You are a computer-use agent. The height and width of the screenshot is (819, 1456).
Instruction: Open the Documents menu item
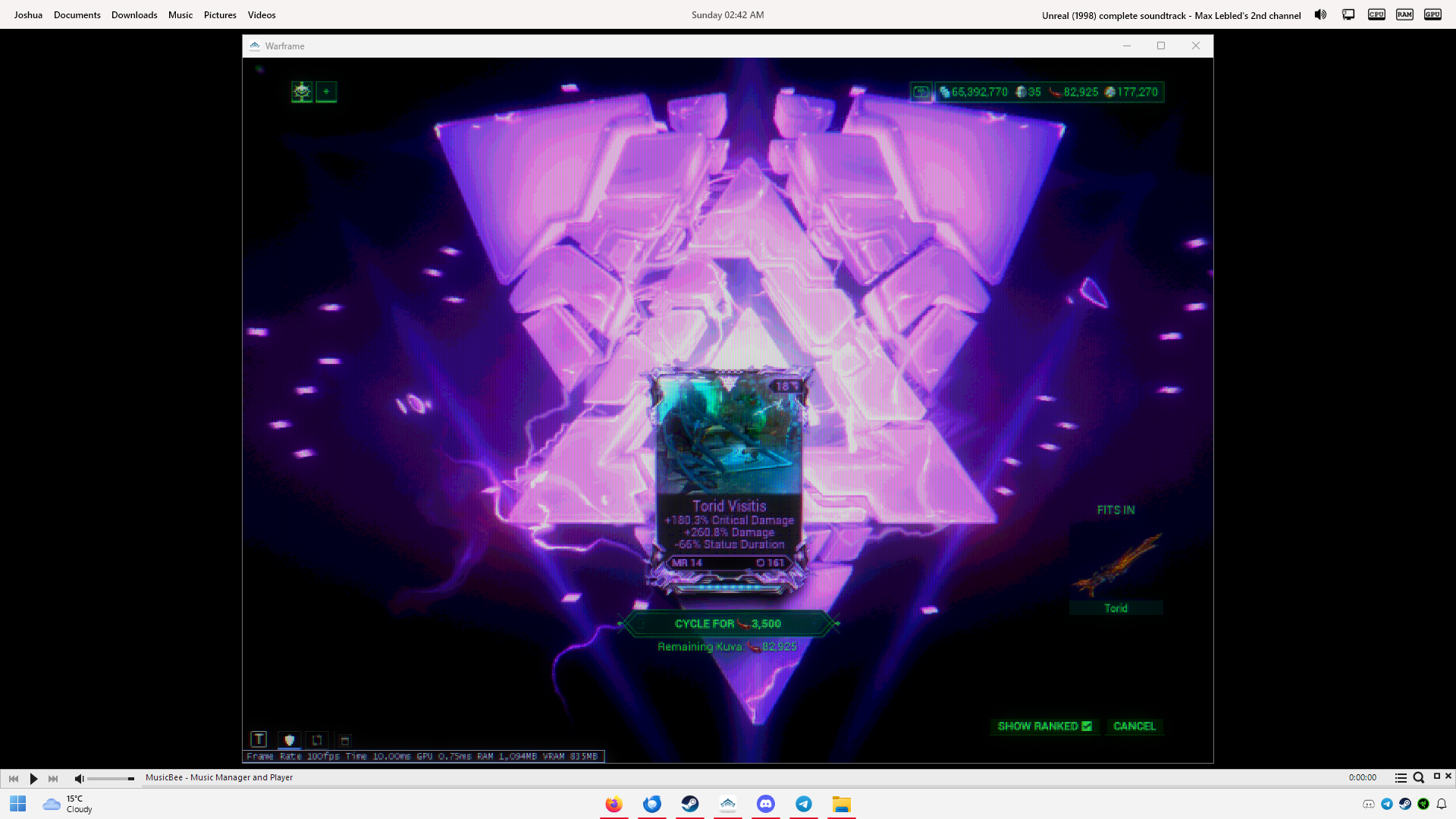pos(77,15)
